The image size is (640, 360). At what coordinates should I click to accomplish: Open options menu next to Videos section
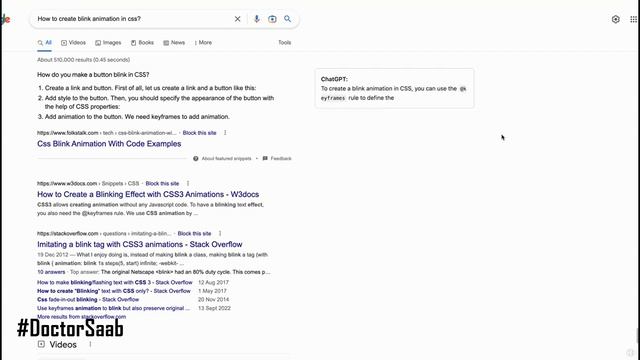[90, 344]
